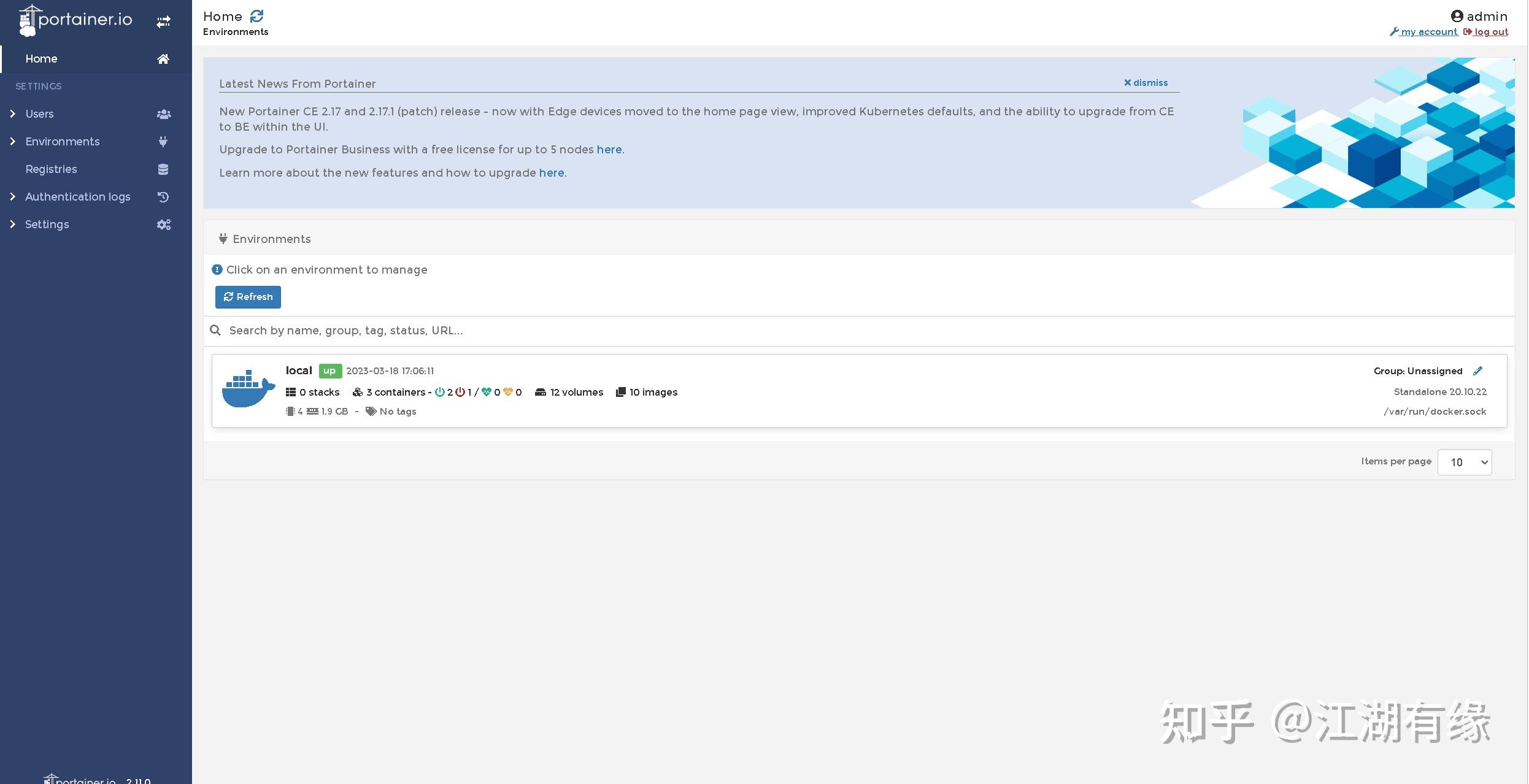Click the Refresh button above the search bar
Viewport: 1529px width, 784px height.
(248, 297)
